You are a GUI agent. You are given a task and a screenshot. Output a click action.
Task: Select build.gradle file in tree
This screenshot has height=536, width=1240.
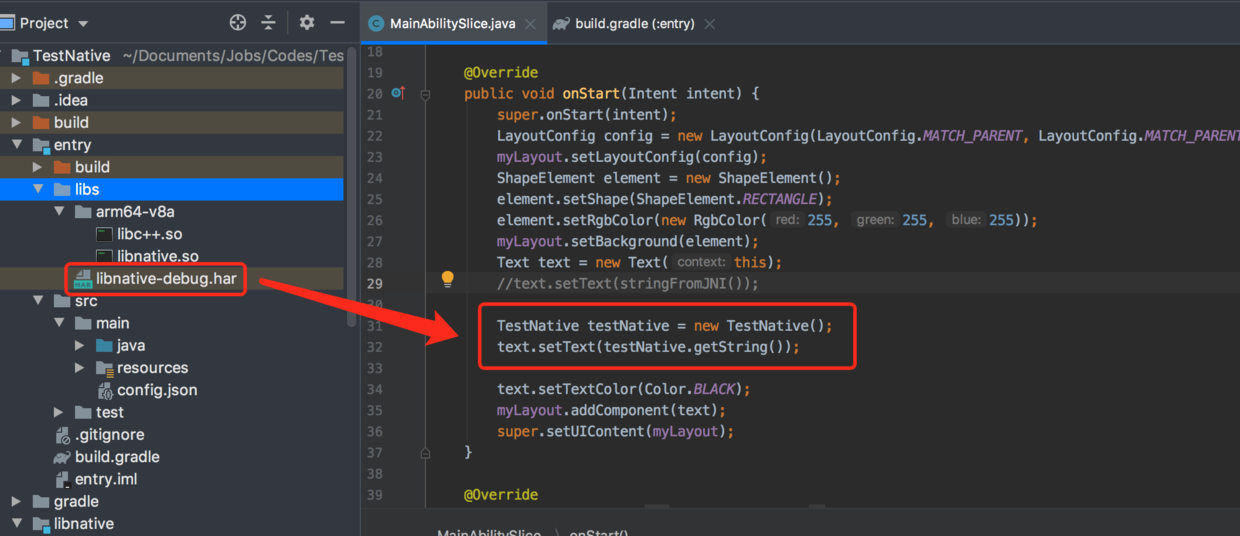(117, 457)
